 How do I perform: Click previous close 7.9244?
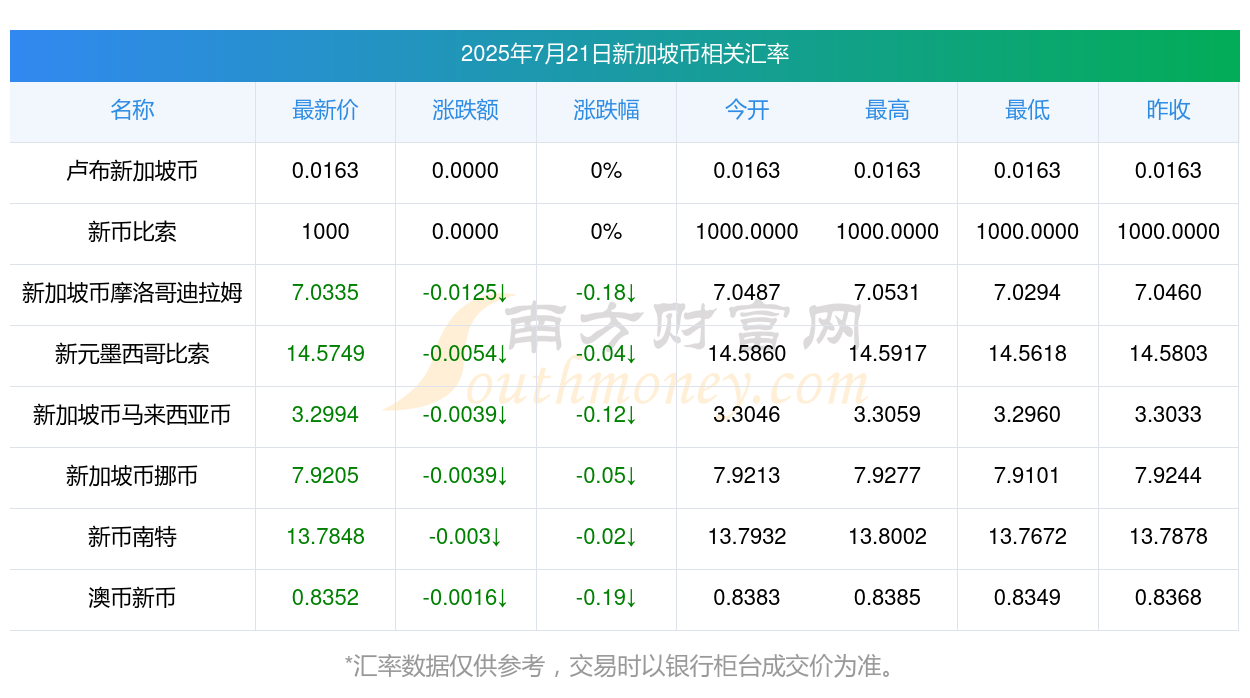[x=1168, y=476]
